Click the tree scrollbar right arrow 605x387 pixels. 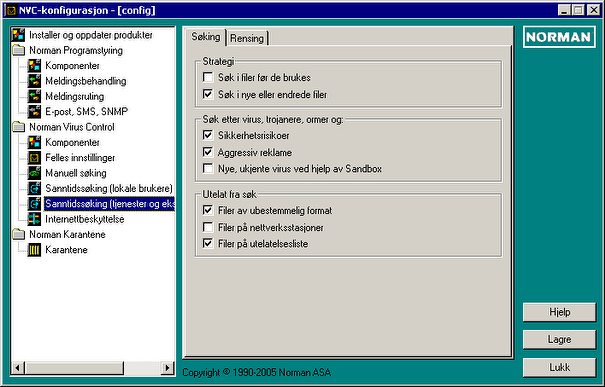(x=167, y=368)
